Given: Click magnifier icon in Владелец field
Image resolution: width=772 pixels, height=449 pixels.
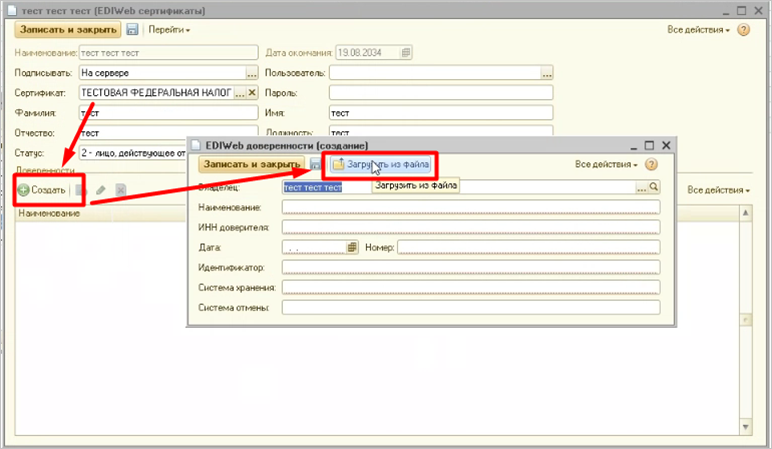Looking at the screenshot, I should (x=654, y=187).
